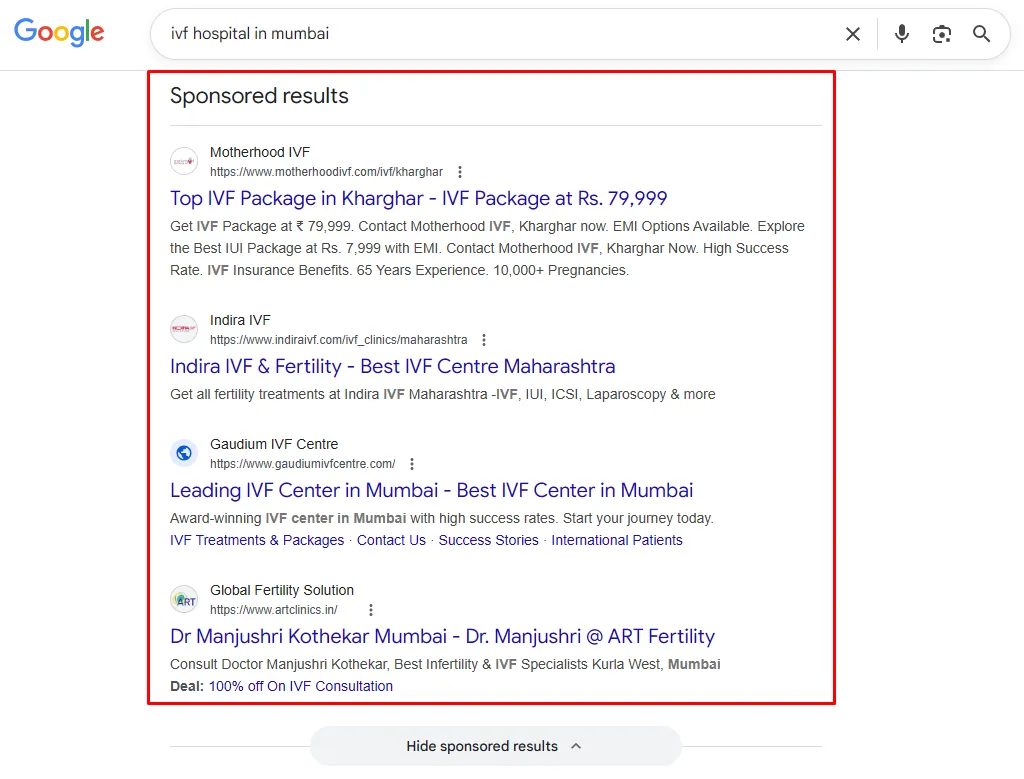Image resolution: width=1024 pixels, height=779 pixels.
Task: Click the 'Gaudium IVF Centre' advertiser name
Action: (274, 444)
